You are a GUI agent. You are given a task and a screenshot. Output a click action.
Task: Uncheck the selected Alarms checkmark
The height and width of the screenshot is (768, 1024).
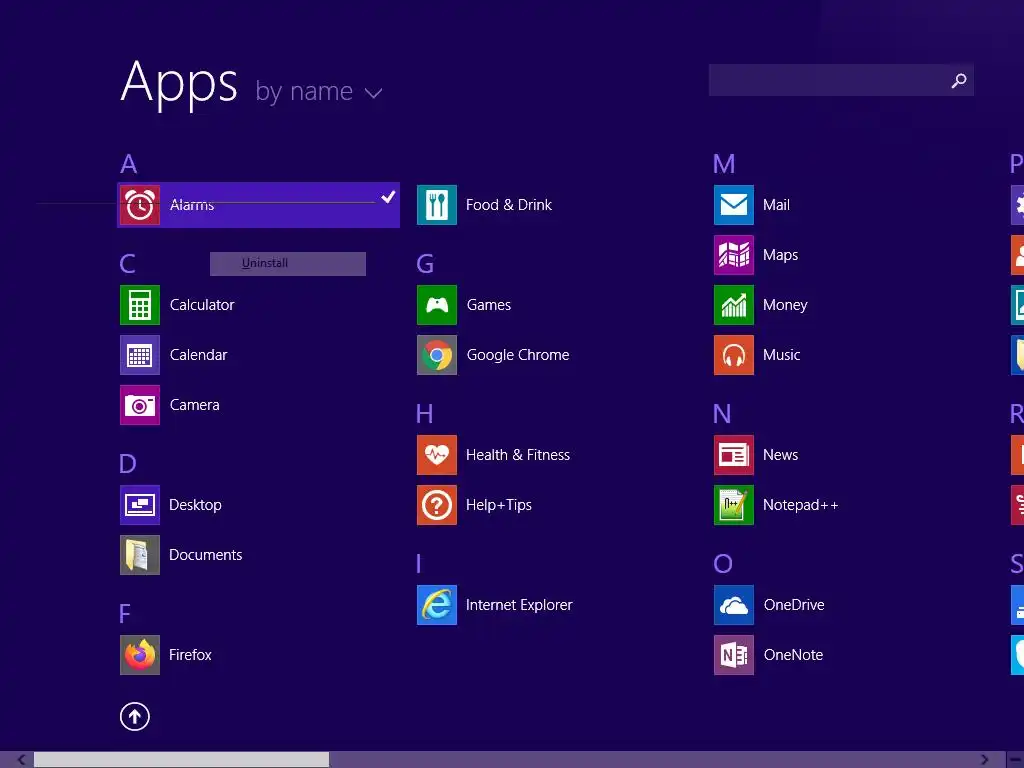click(x=388, y=197)
